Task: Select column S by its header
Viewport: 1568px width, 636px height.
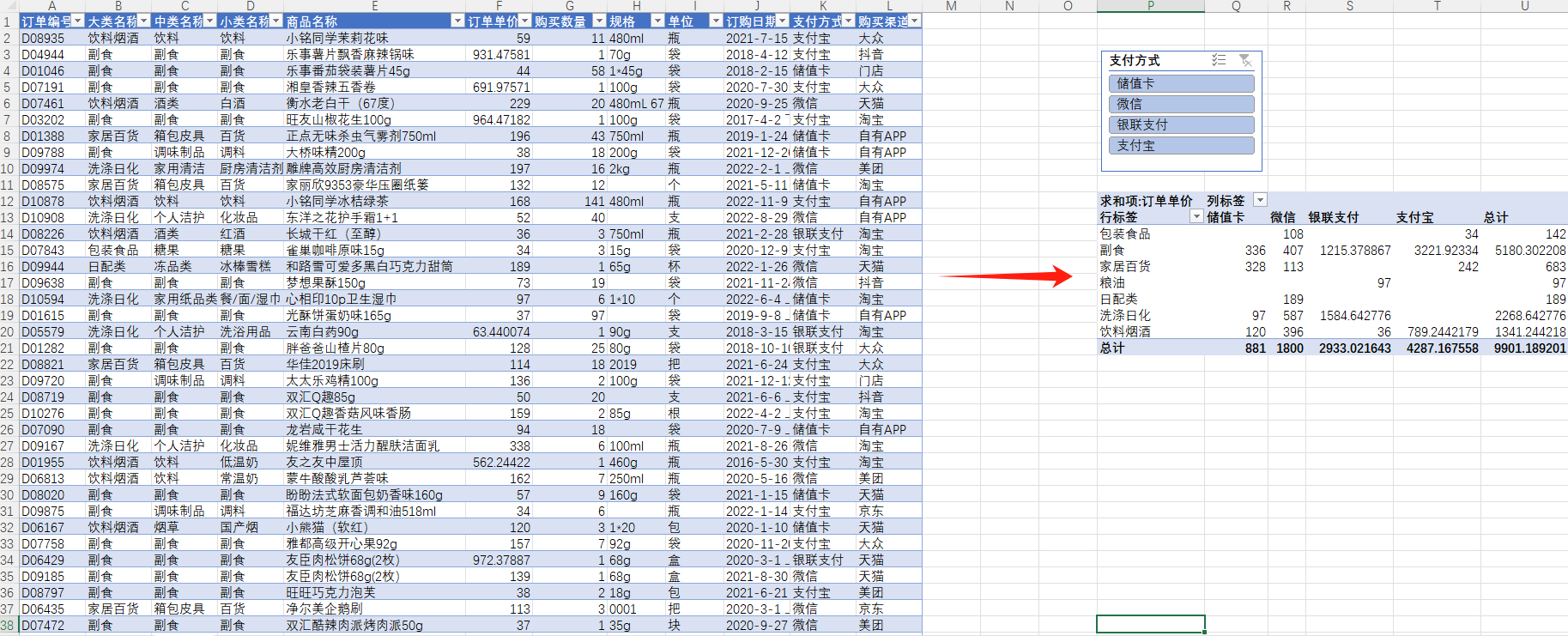Action: (x=1350, y=6)
